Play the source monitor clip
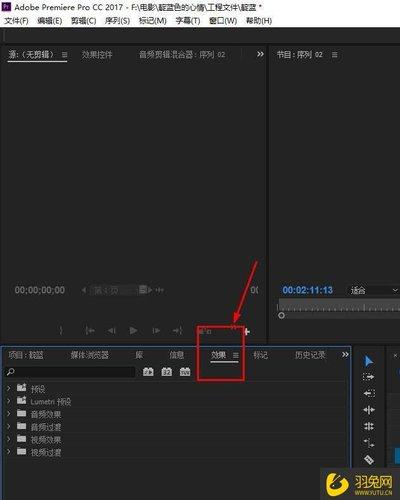 pos(133,330)
